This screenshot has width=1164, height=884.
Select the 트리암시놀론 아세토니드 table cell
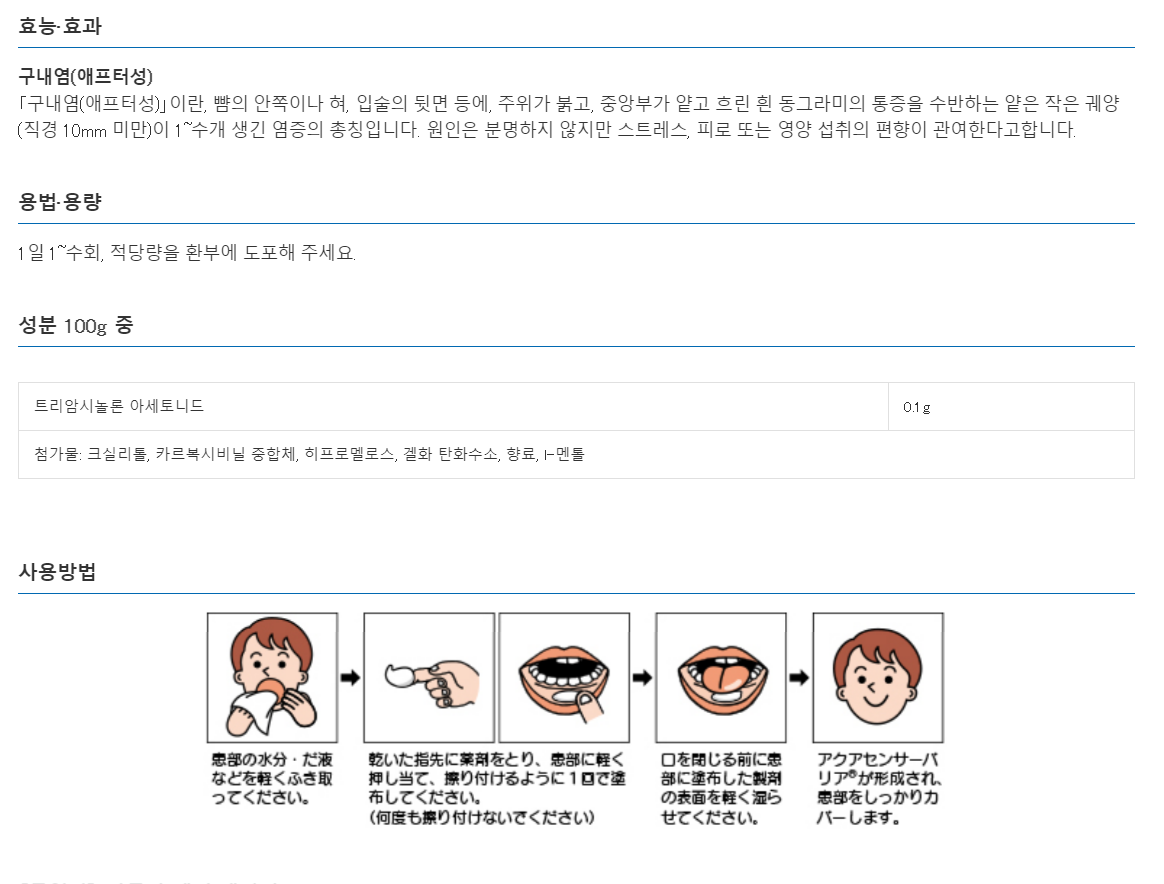pyautogui.click(x=120, y=406)
